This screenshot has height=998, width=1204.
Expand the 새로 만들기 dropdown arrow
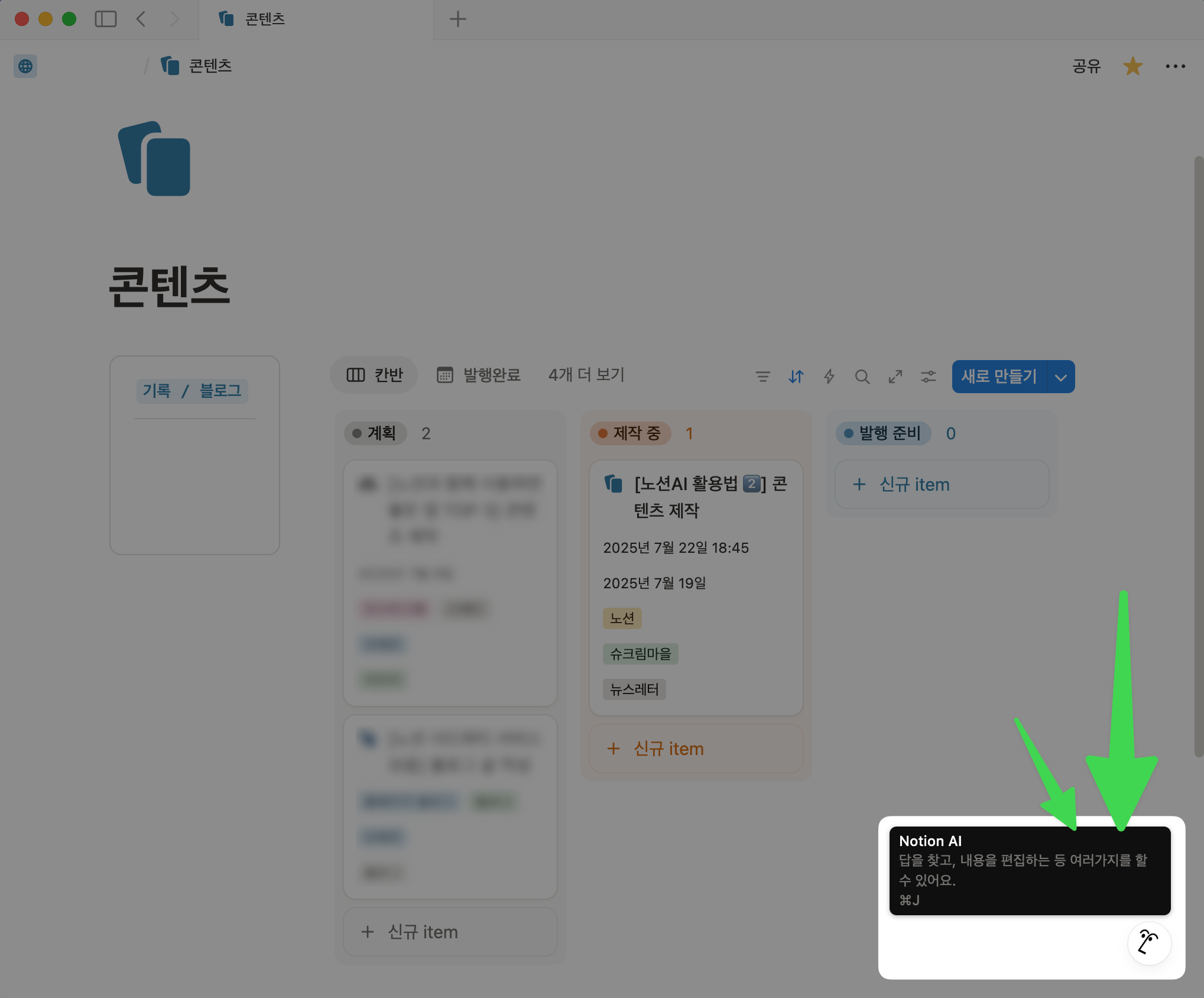(x=1061, y=377)
